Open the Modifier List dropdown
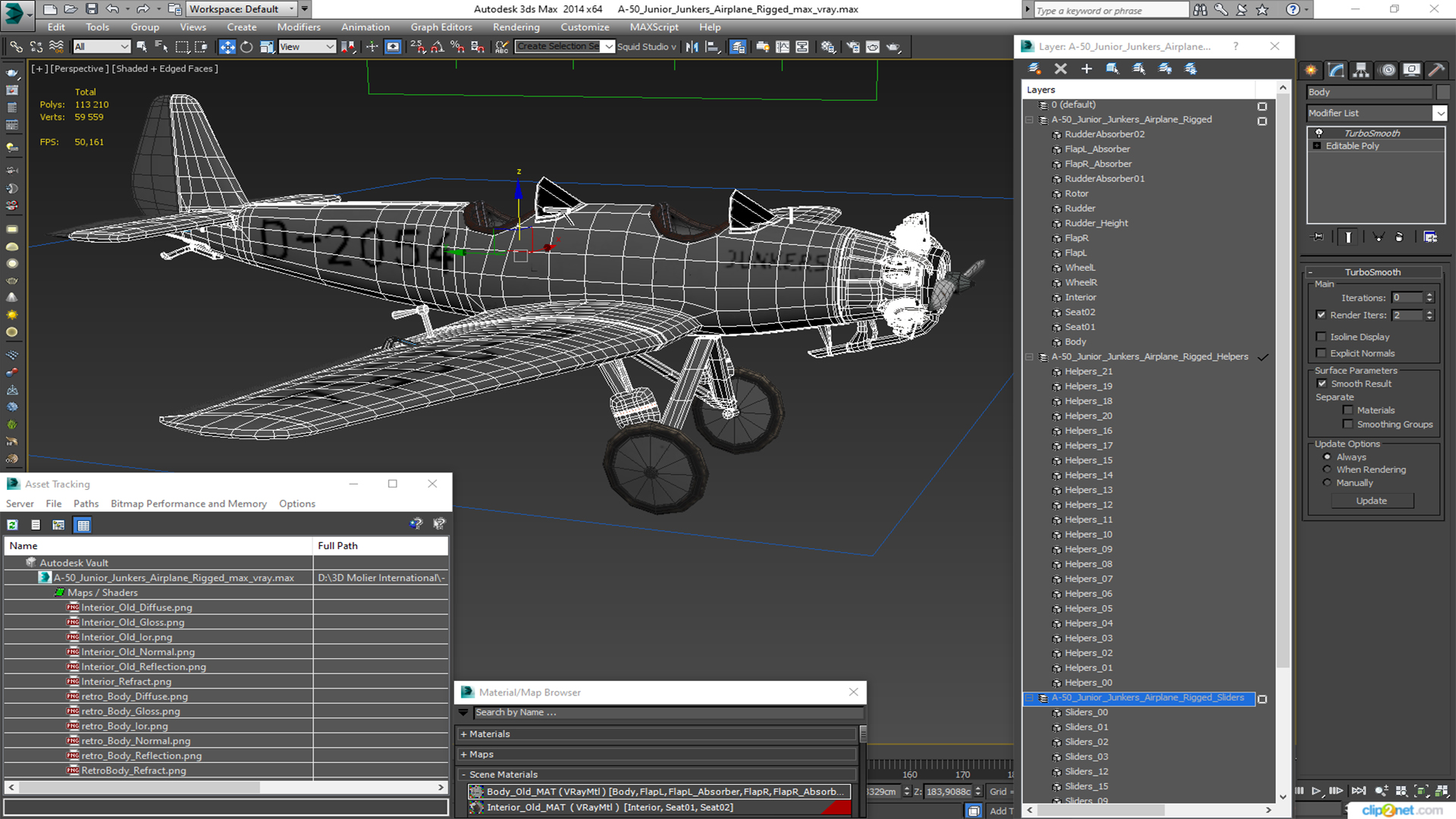This screenshot has width=1456, height=819. (1439, 113)
